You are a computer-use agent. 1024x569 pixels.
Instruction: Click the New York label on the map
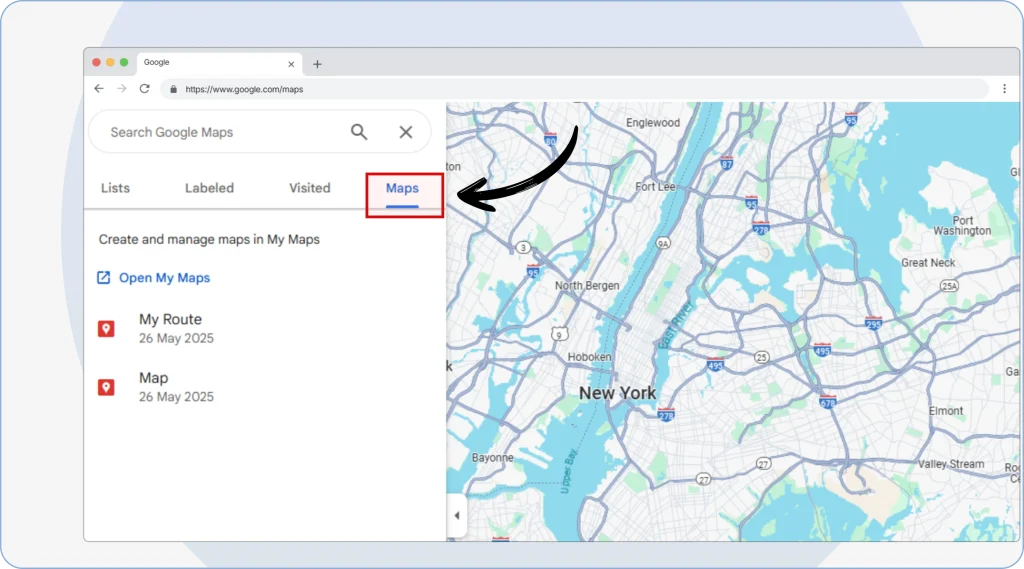click(x=617, y=393)
